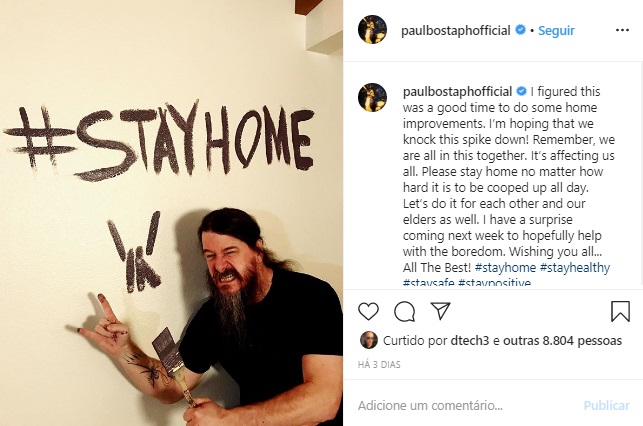Like the post with the heart icon

[368, 311]
